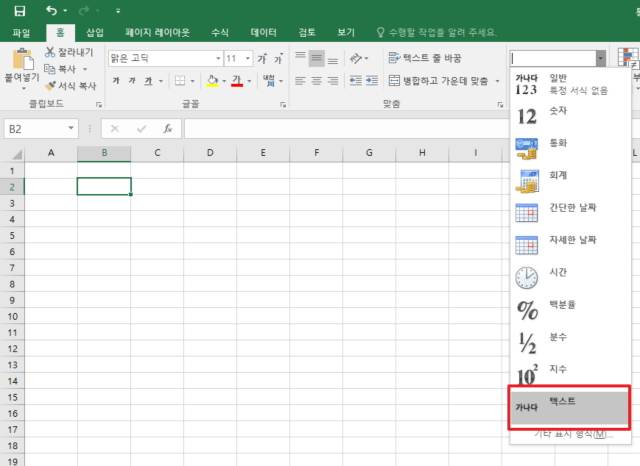Toggle underline formatting
Image resolution: width=640 pixels, height=466 pixels.
(x=148, y=81)
